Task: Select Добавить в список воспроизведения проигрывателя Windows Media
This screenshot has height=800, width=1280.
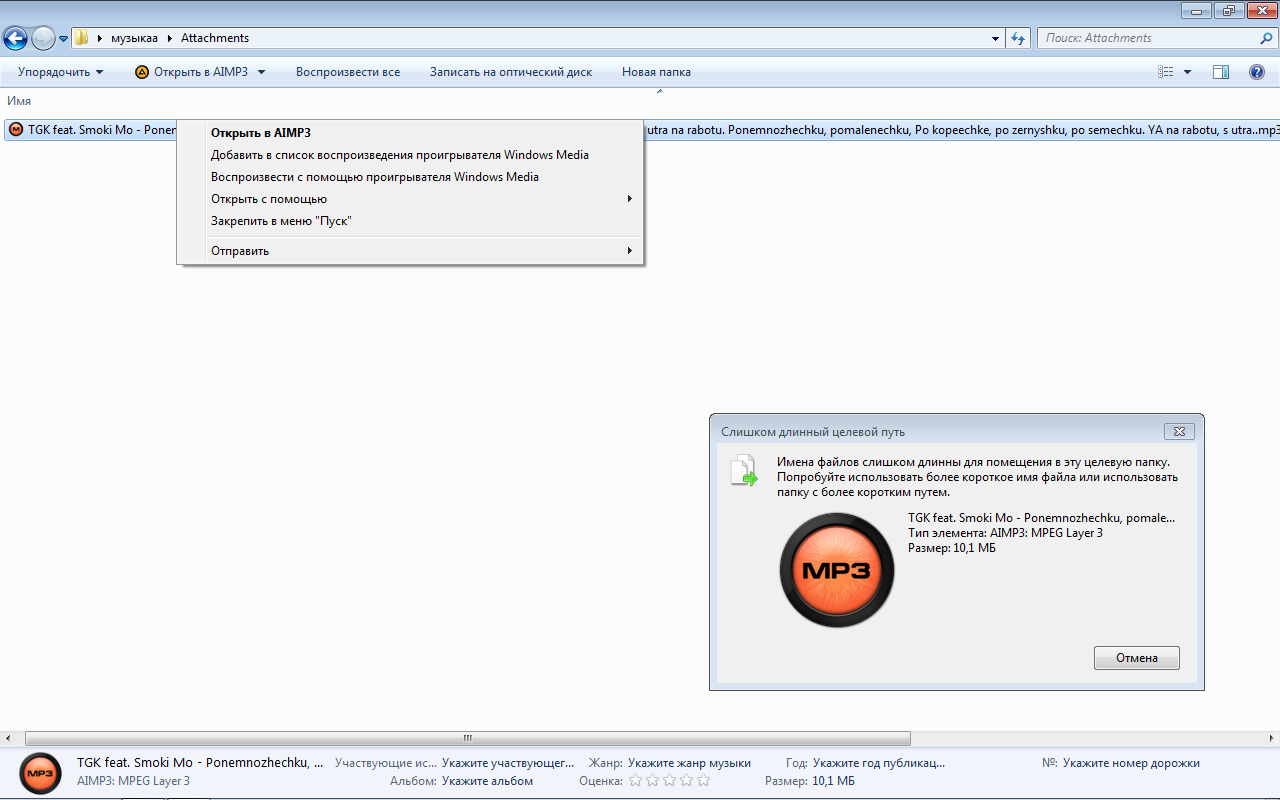Action: click(410, 155)
